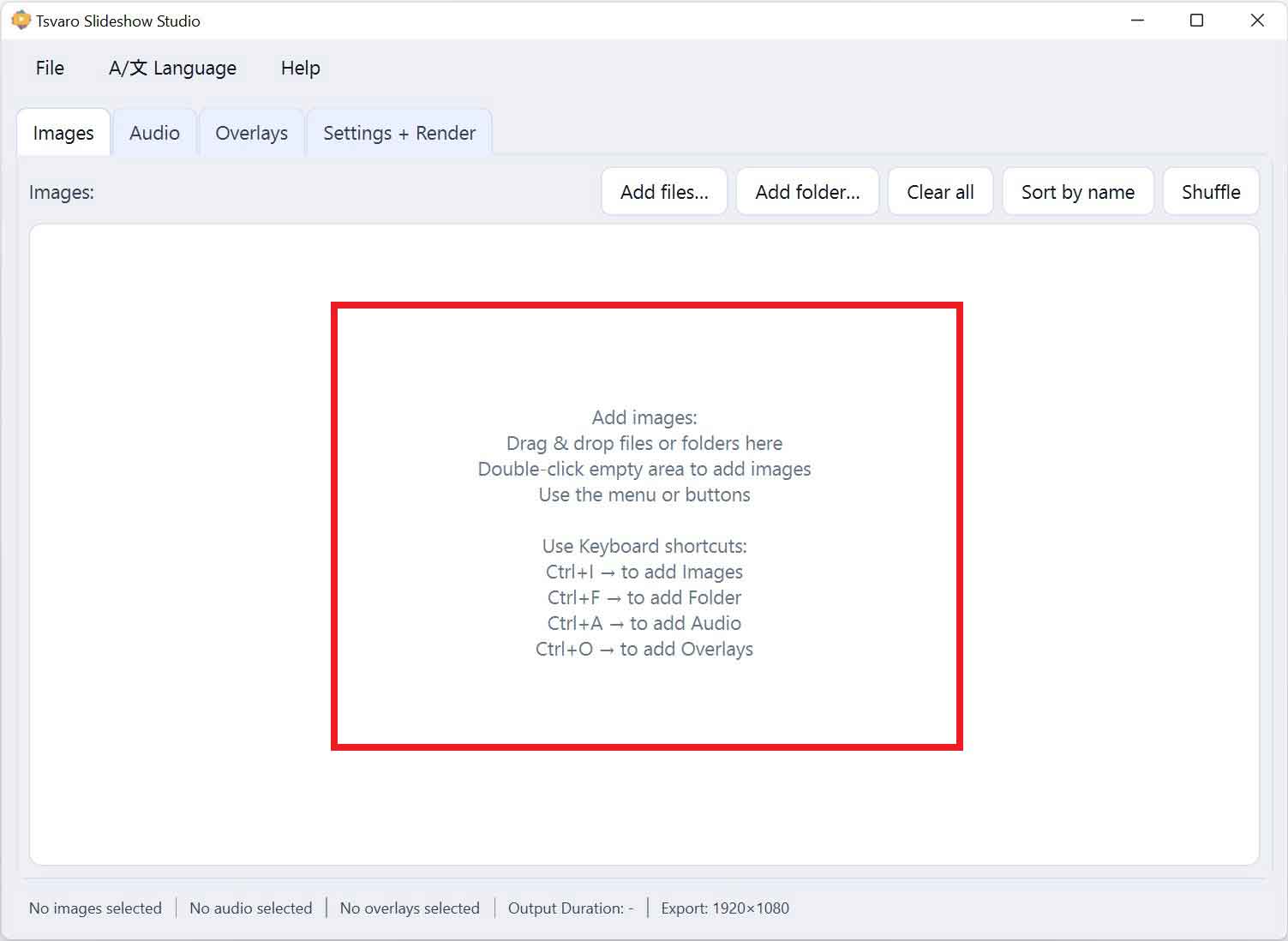The height and width of the screenshot is (941, 1288).
Task: Maximize the Tsvaro Slideshow Studio window
Action: (1196, 21)
